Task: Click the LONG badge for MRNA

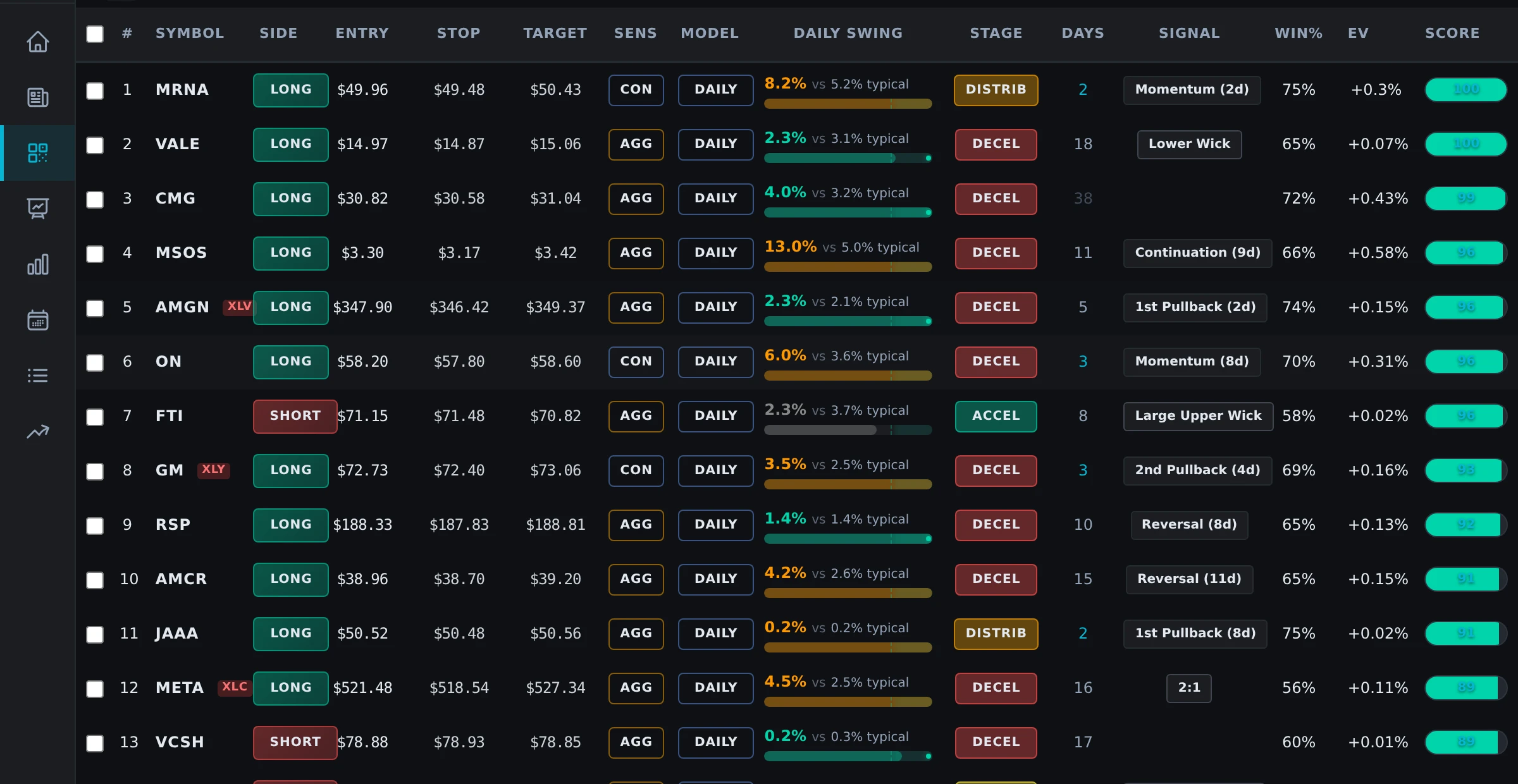Action: tap(291, 90)
